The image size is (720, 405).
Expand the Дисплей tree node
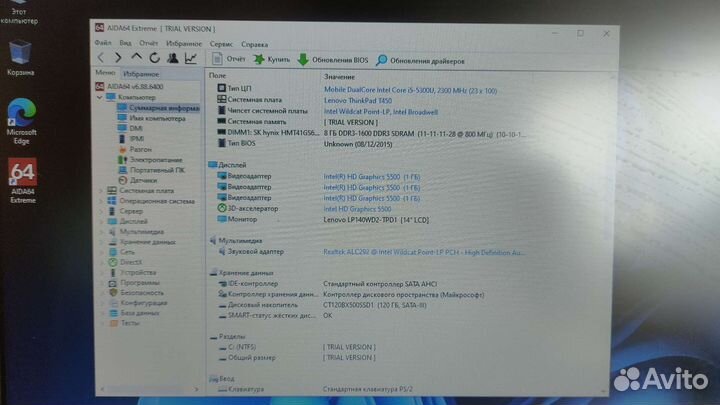101,221
